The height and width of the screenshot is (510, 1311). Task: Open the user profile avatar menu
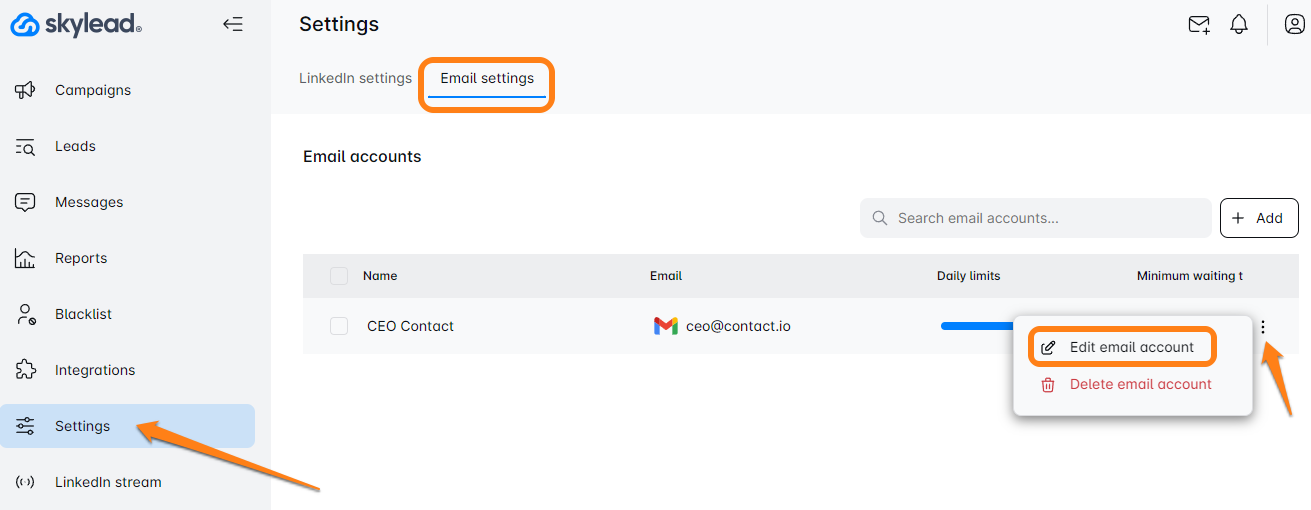tap(1293, 25)
